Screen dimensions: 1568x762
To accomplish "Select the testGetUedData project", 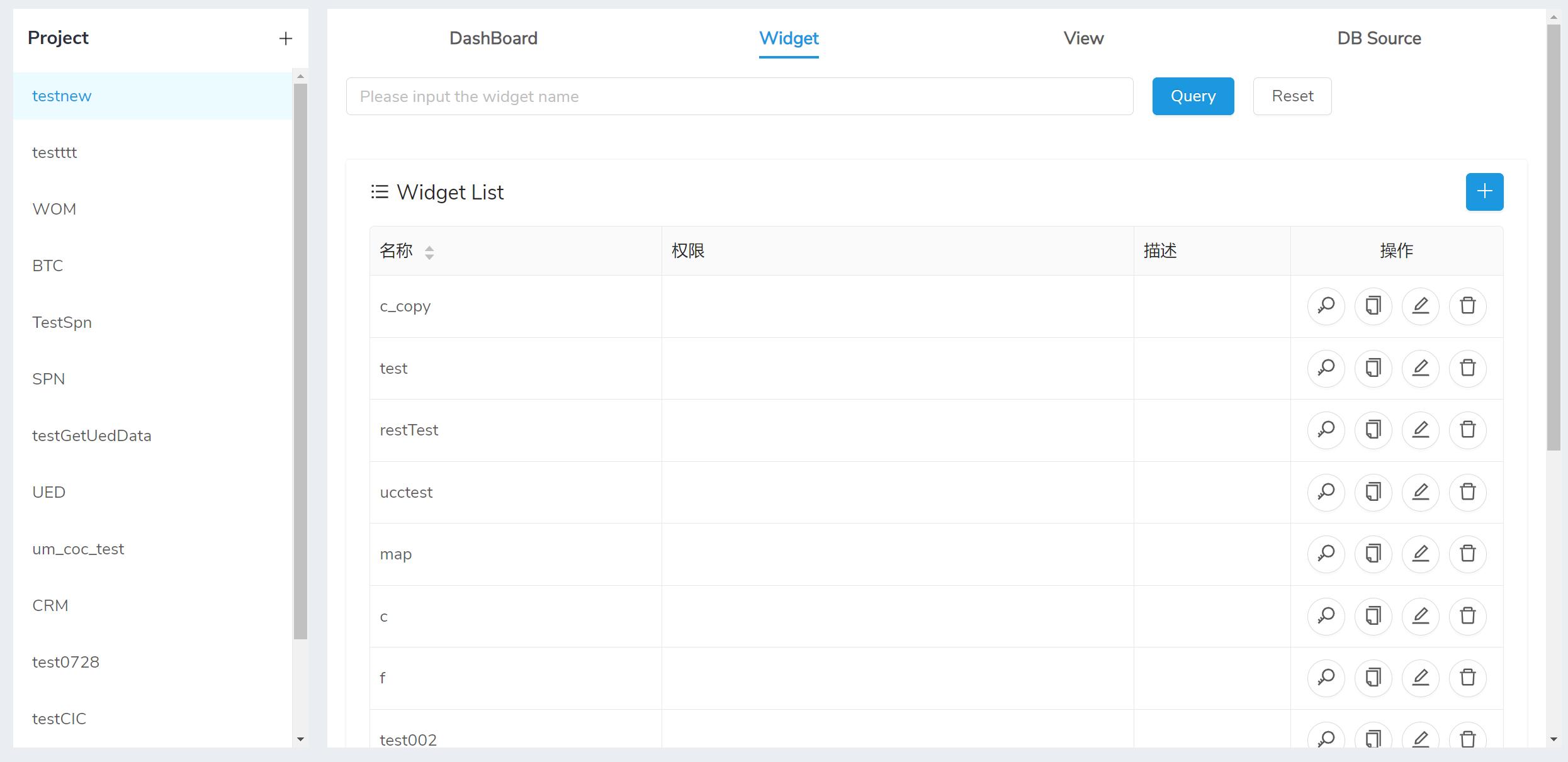I will [x=152, y=435].
